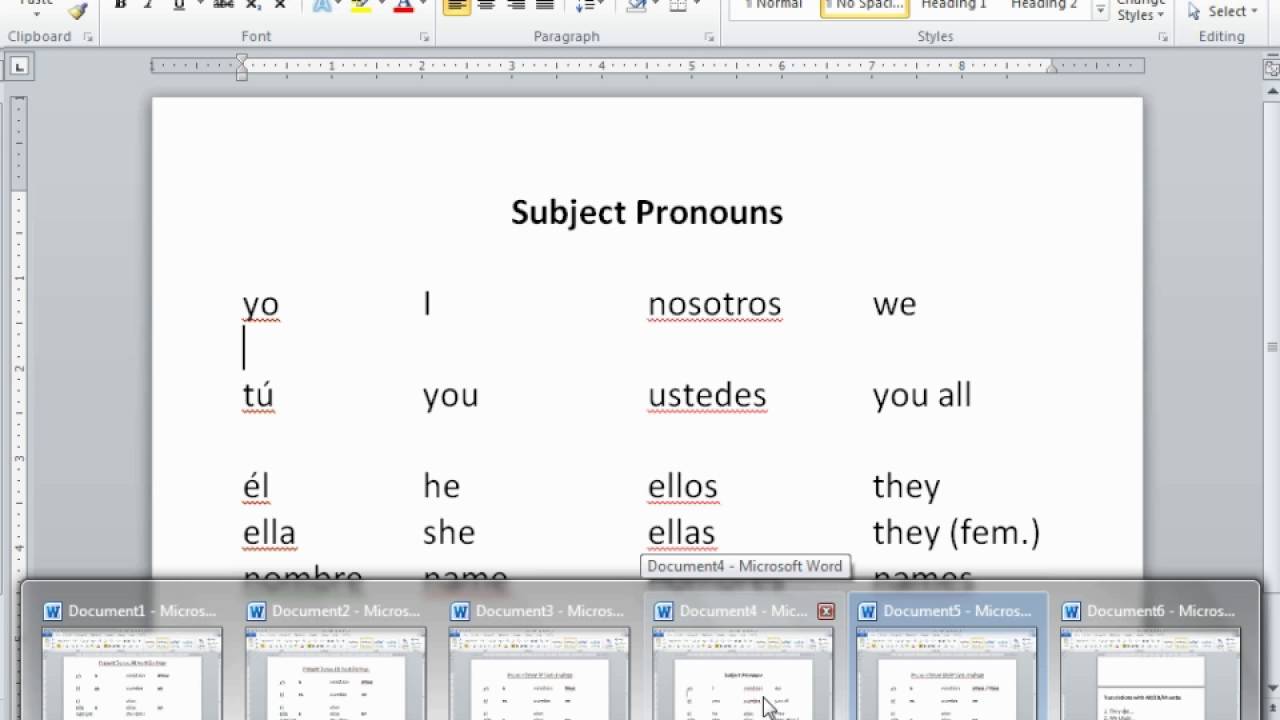
Task: Toggle Underline formatting
Action: coord(179,5)
